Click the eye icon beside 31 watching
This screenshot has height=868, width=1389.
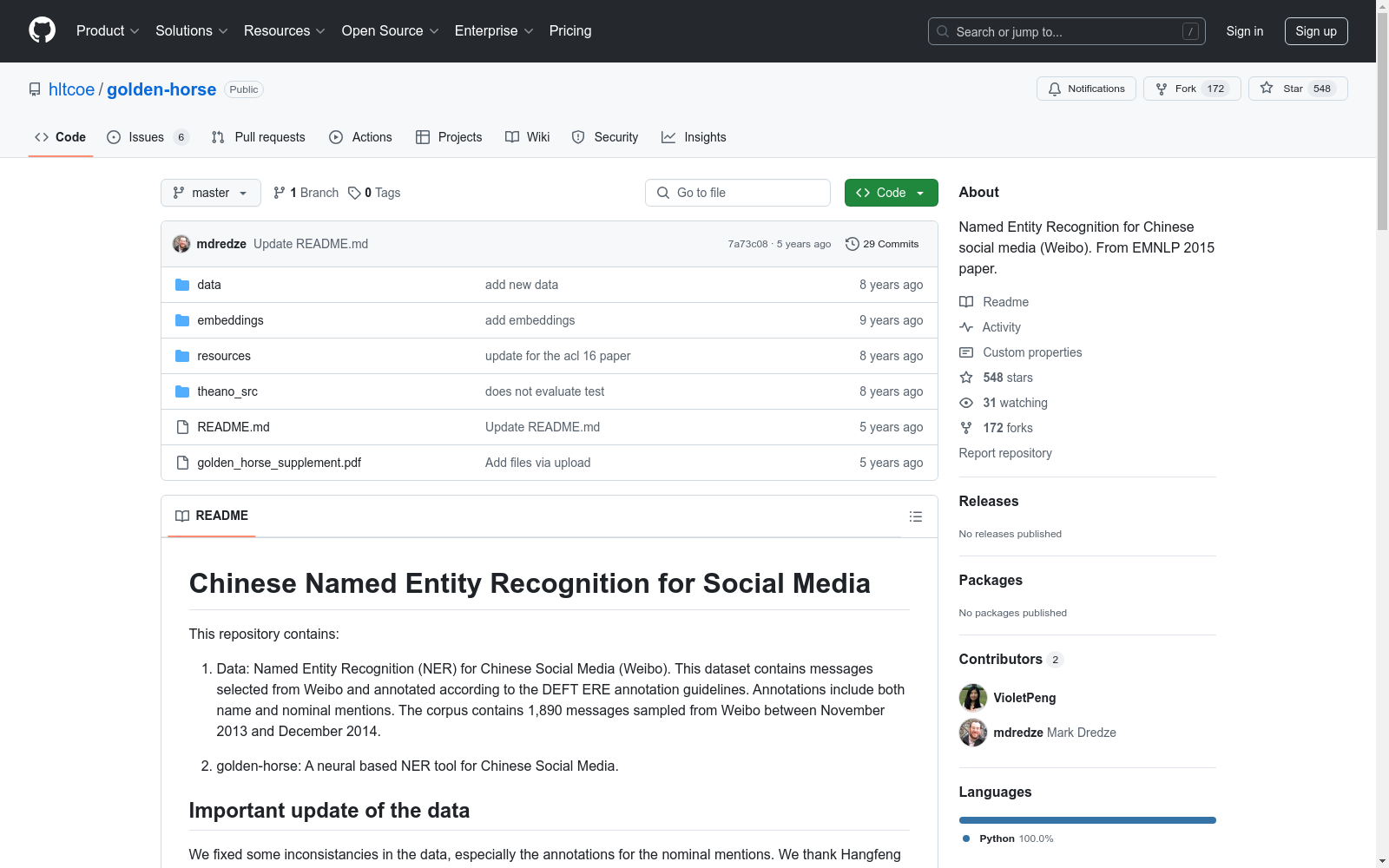click(966, 403)
